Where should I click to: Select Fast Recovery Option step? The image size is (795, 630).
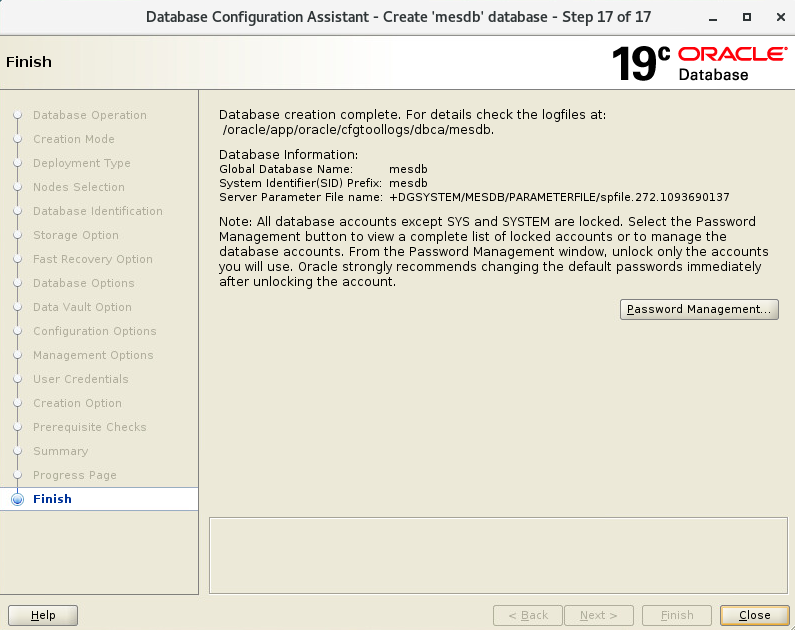coord(92,259)
